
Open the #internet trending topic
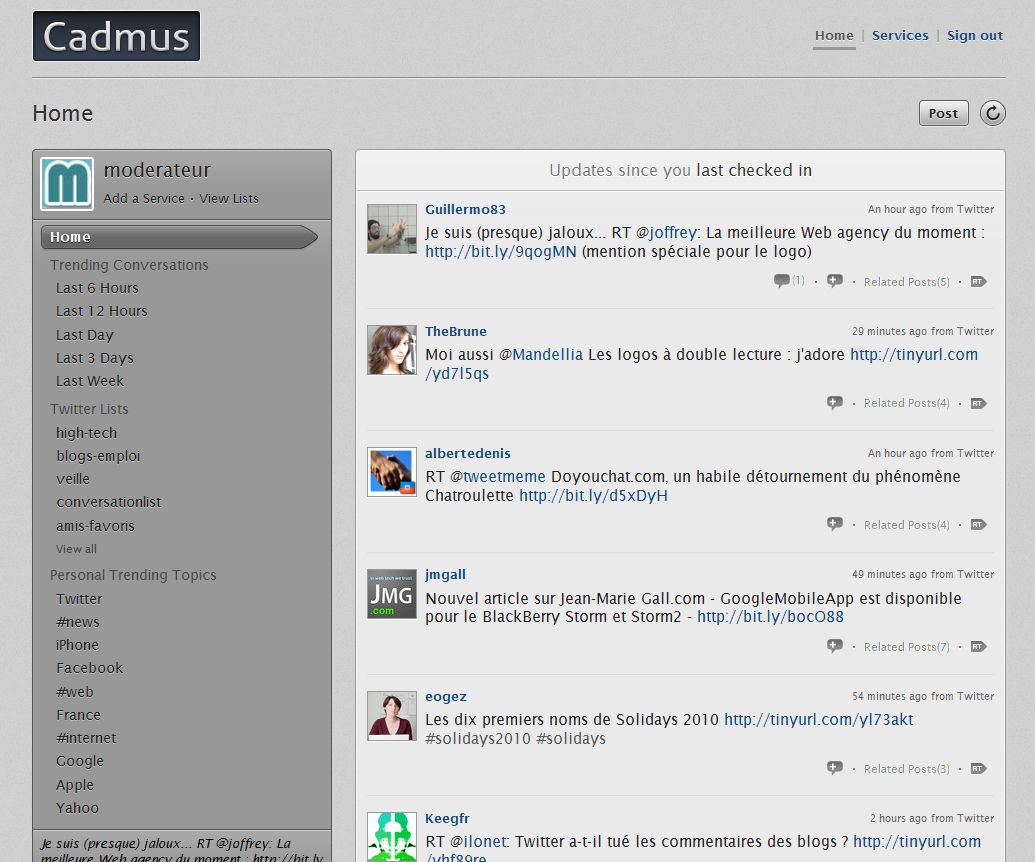[x=86, y=738]
